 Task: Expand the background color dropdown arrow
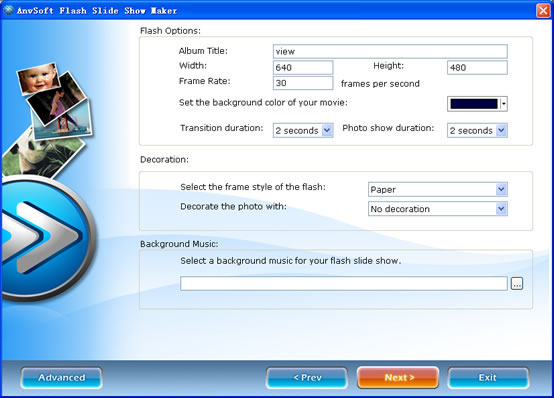504,104
